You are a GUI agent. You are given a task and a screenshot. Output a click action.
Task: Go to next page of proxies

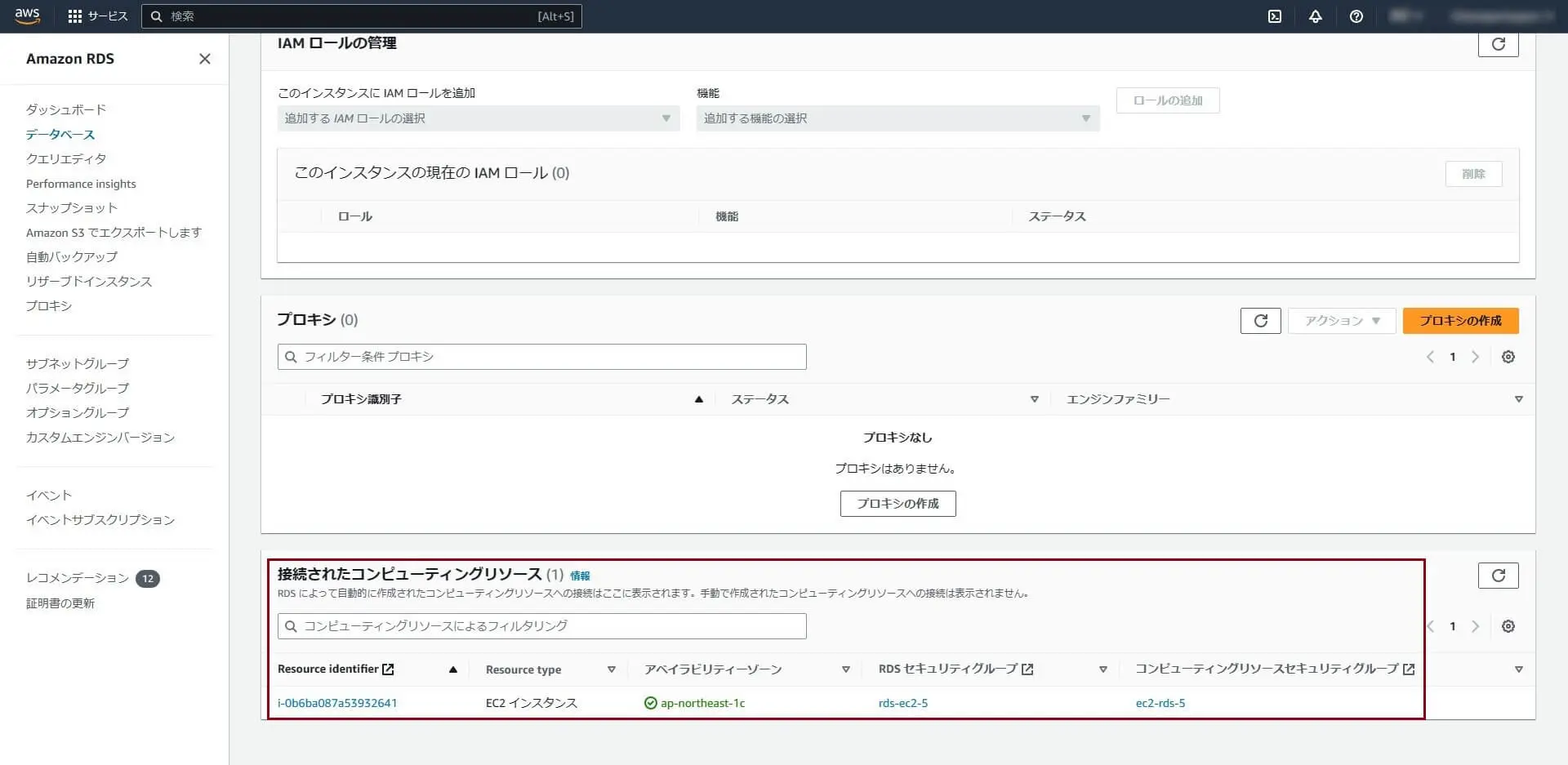tap(1476, 357)
